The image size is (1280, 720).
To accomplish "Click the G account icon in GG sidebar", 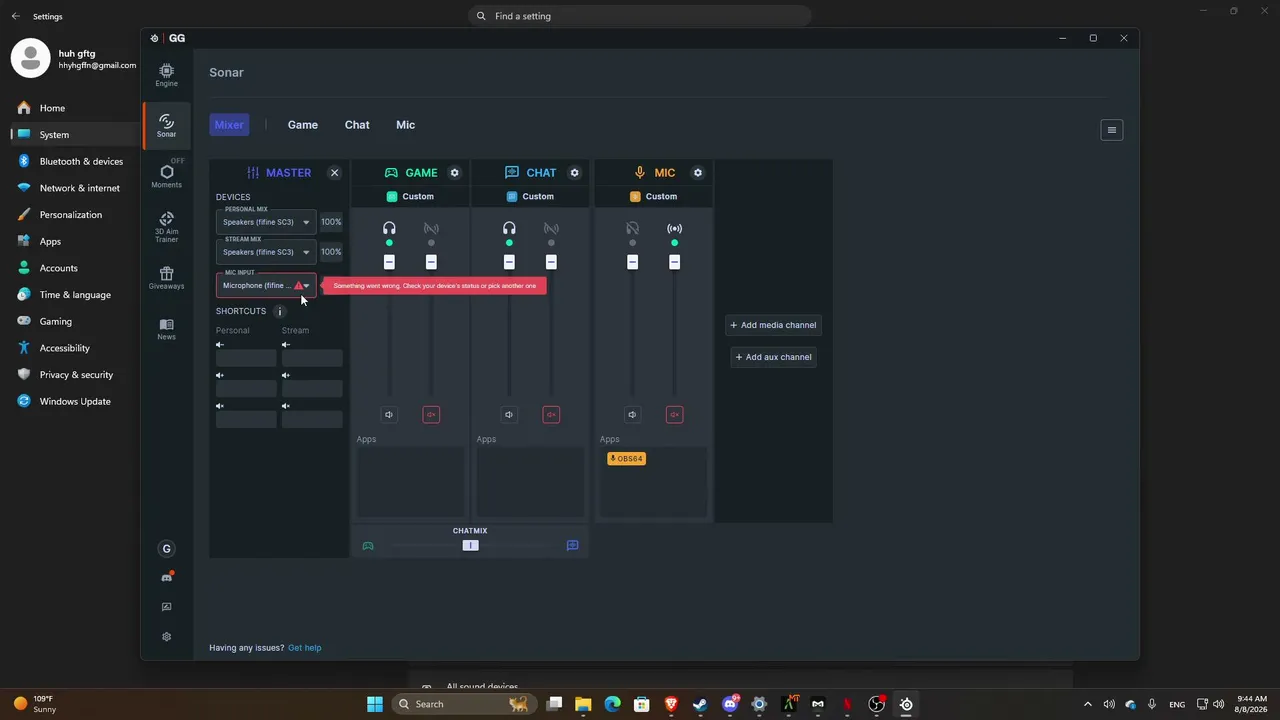I will (166, 548).
